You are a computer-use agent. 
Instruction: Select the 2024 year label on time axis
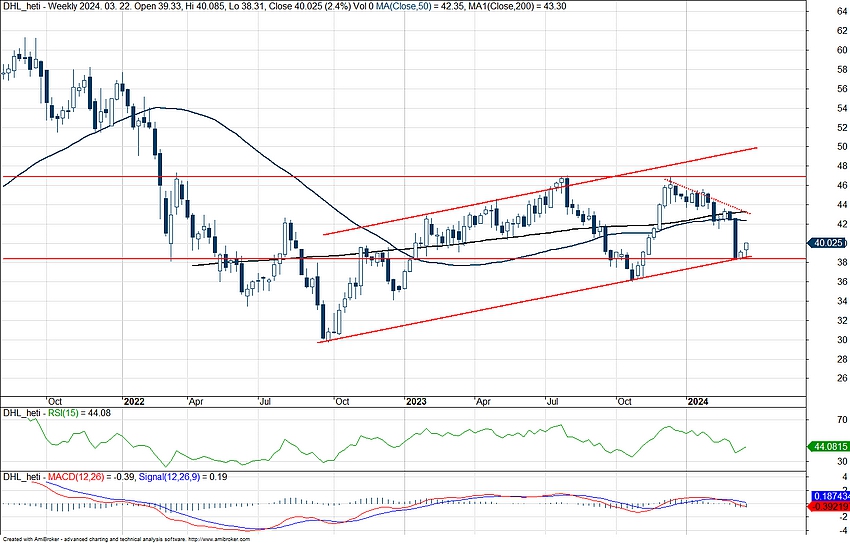(x=696, y=400)
